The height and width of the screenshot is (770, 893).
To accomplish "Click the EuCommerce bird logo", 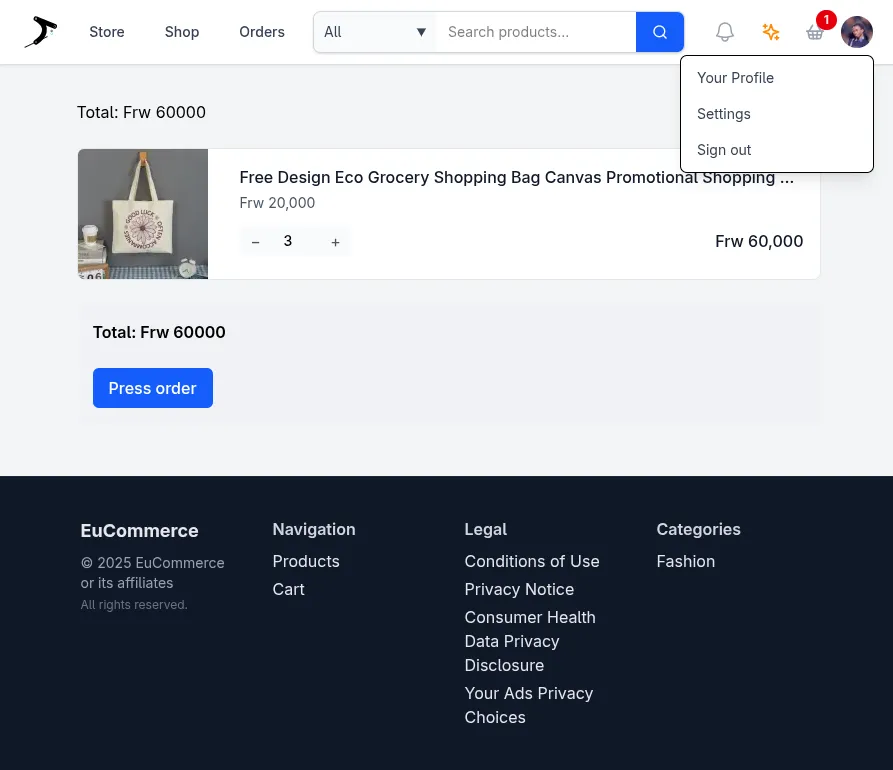I will pos(41,32).
